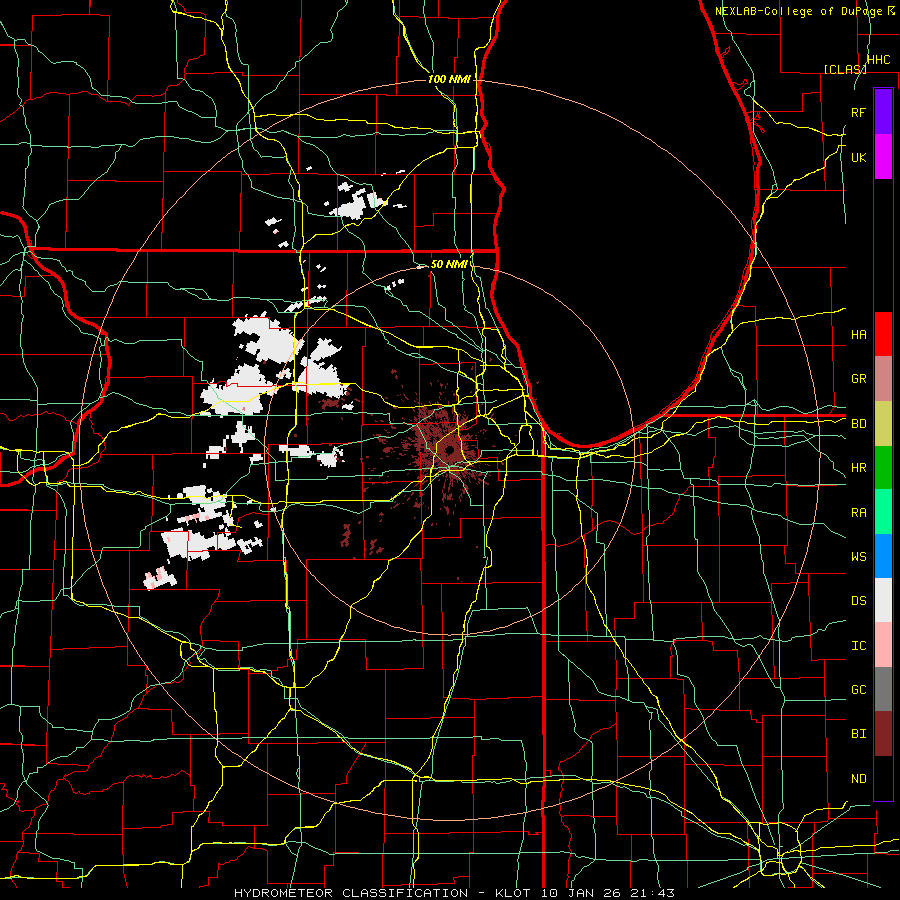
Task: Click the HA legend label
Action: [x=858, y=335]
